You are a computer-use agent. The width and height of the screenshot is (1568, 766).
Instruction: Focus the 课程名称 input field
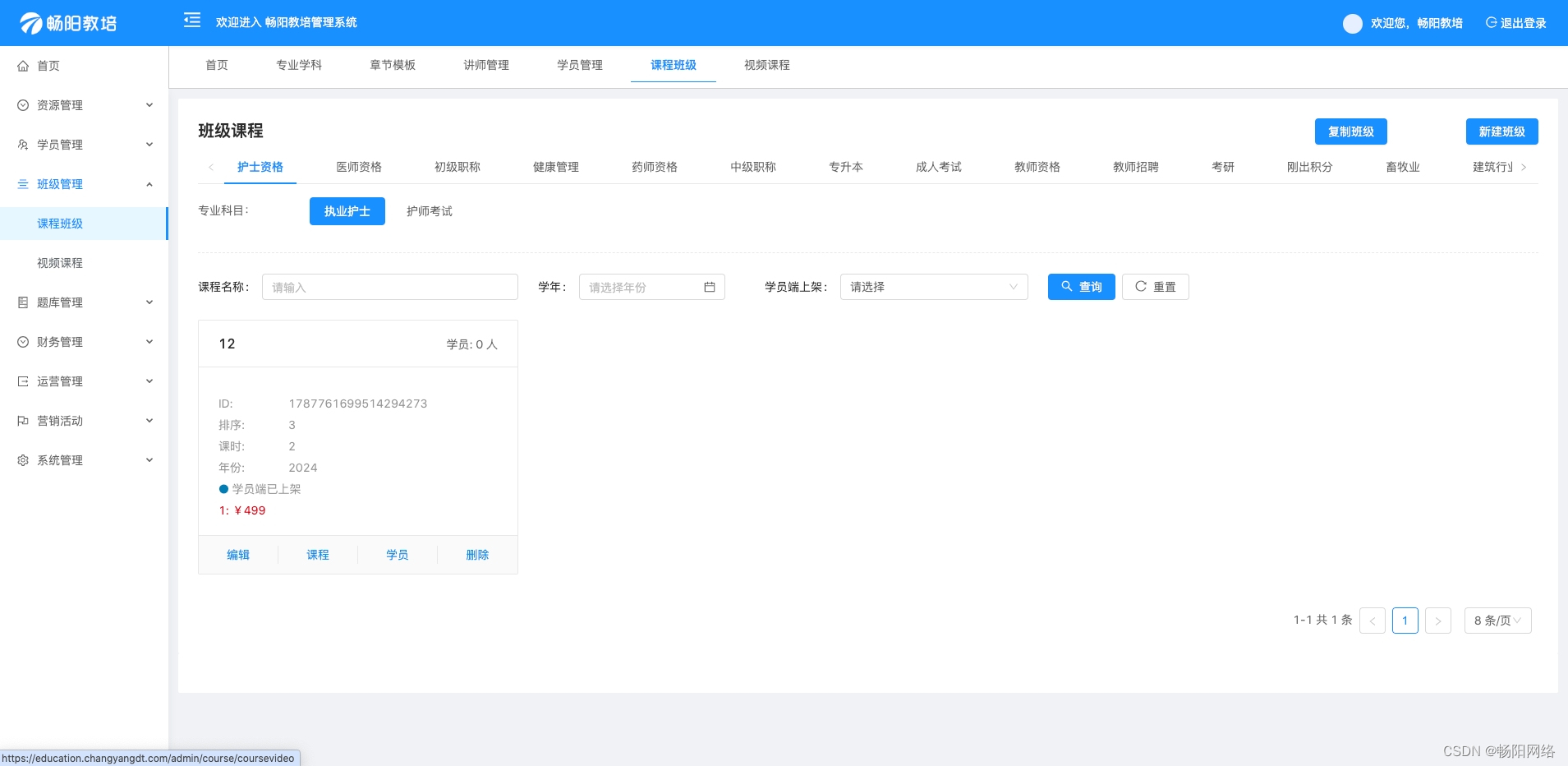click(x=390, y=287)
